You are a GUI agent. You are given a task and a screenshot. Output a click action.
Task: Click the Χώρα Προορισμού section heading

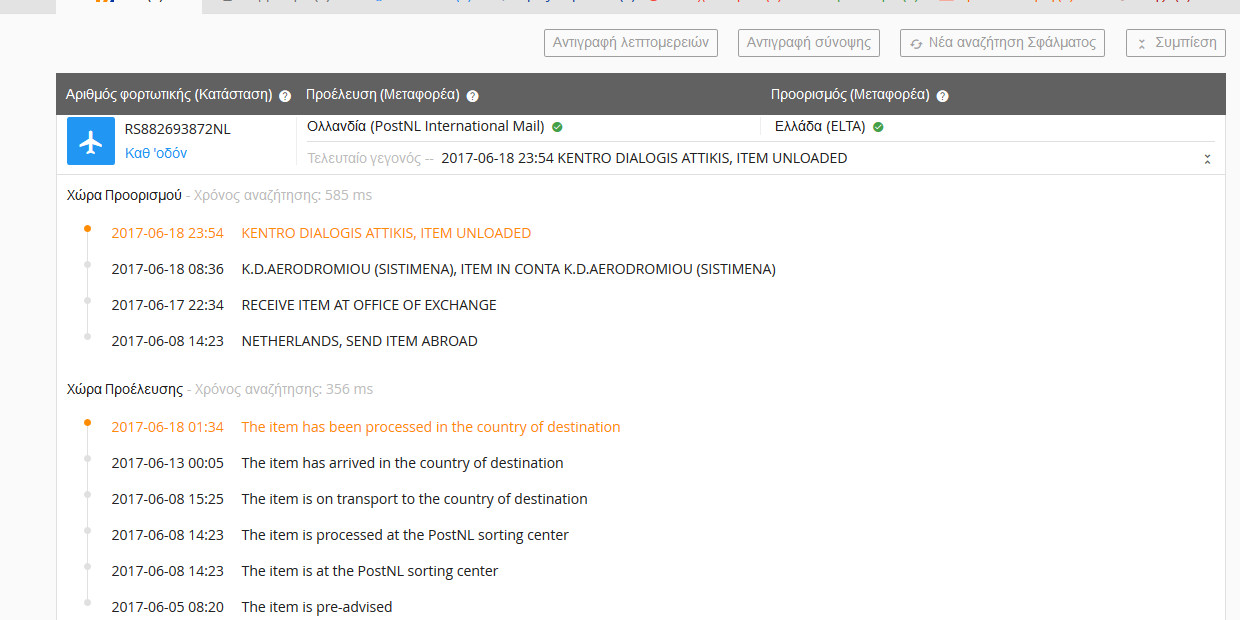tap(124, 195)
